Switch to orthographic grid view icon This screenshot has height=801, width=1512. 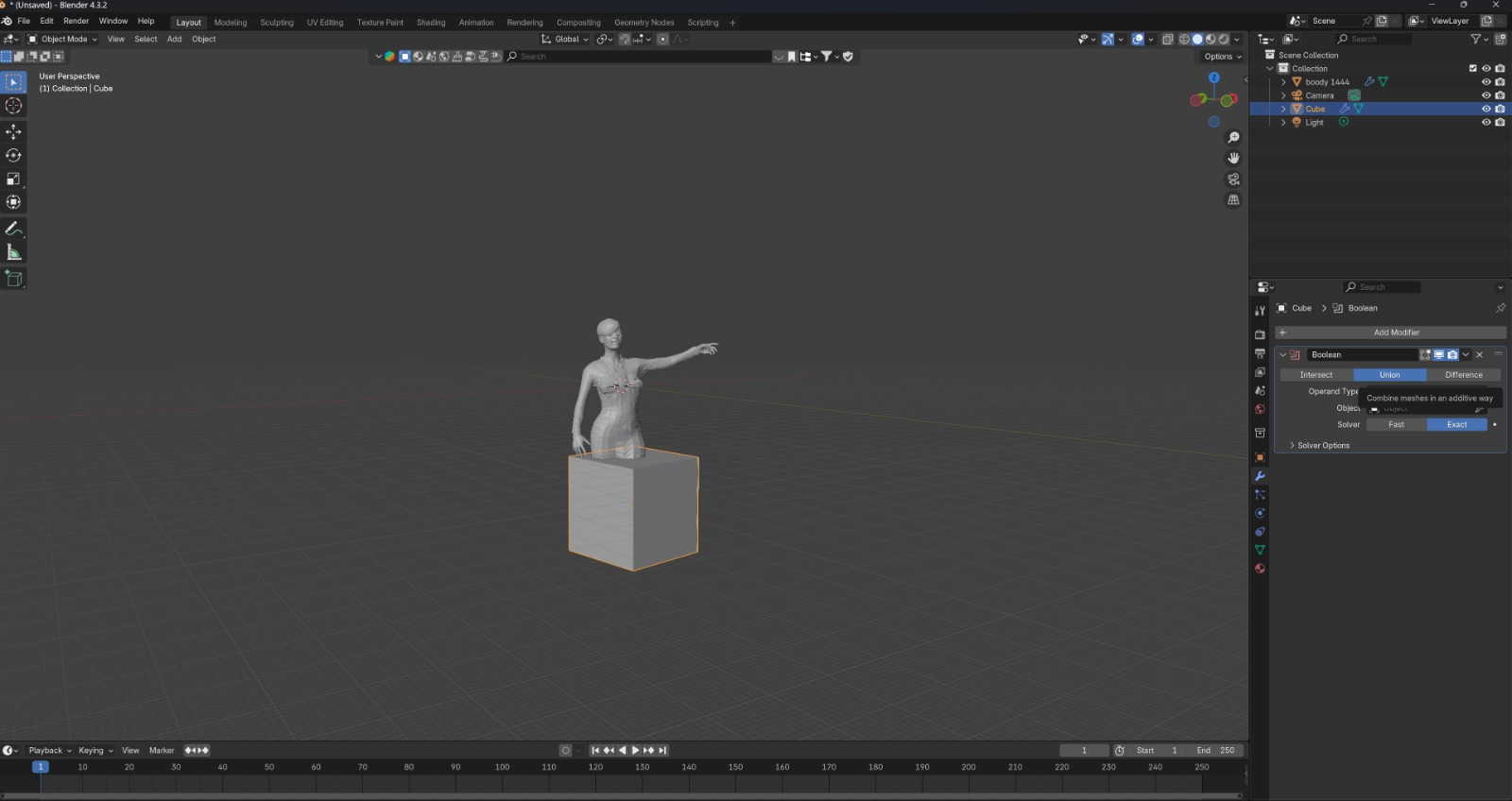1233,200
